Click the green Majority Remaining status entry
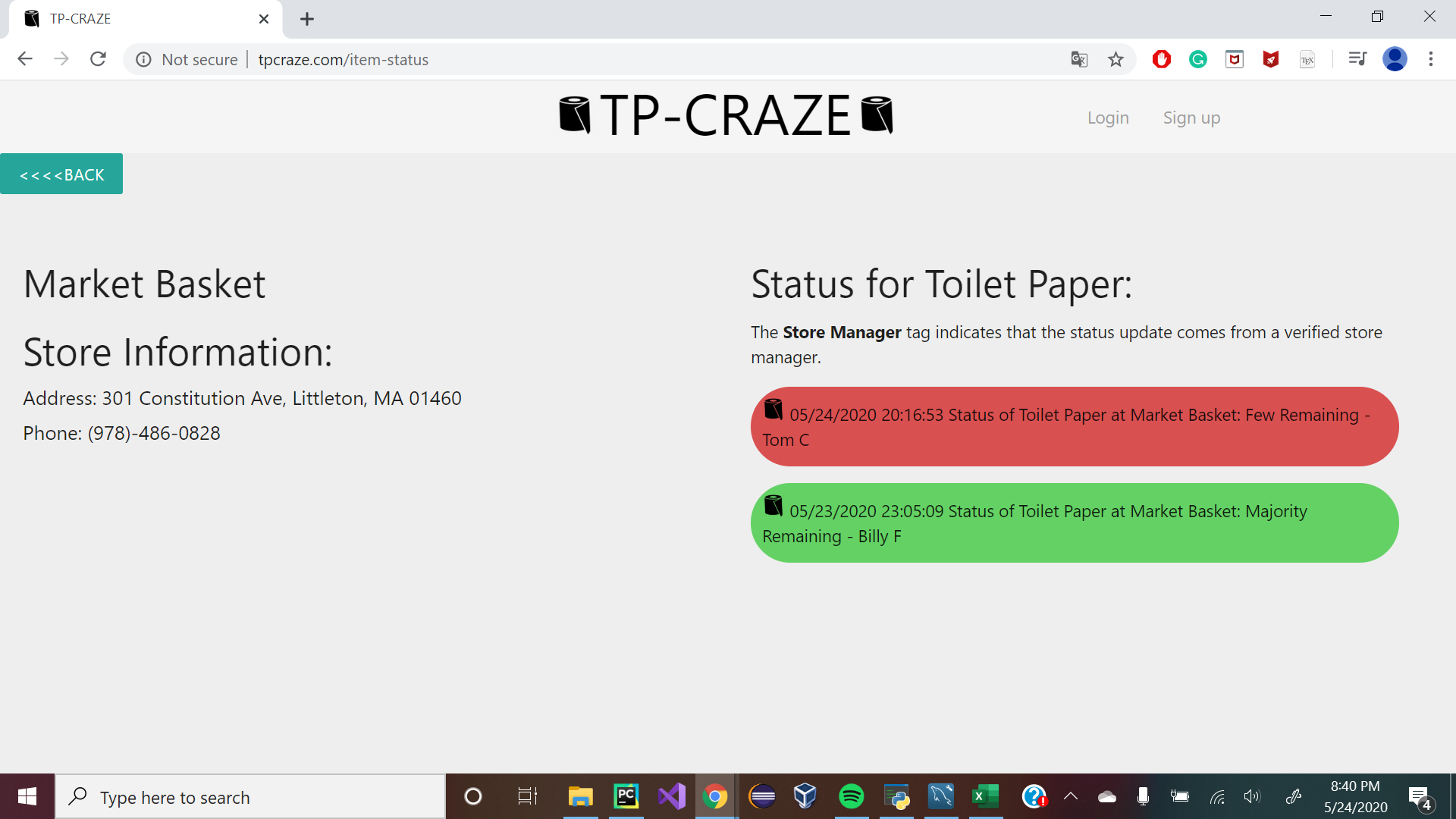The width and height of the screenshot is (1456, 819). 1074,523
